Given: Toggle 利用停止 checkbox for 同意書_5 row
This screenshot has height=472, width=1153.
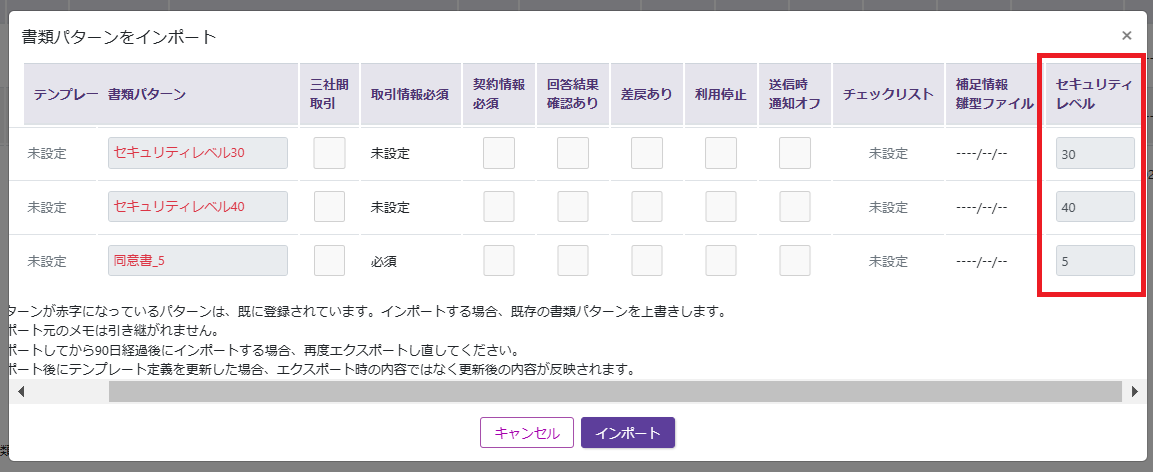Looking at the screenshot, I should pos(721,261).
